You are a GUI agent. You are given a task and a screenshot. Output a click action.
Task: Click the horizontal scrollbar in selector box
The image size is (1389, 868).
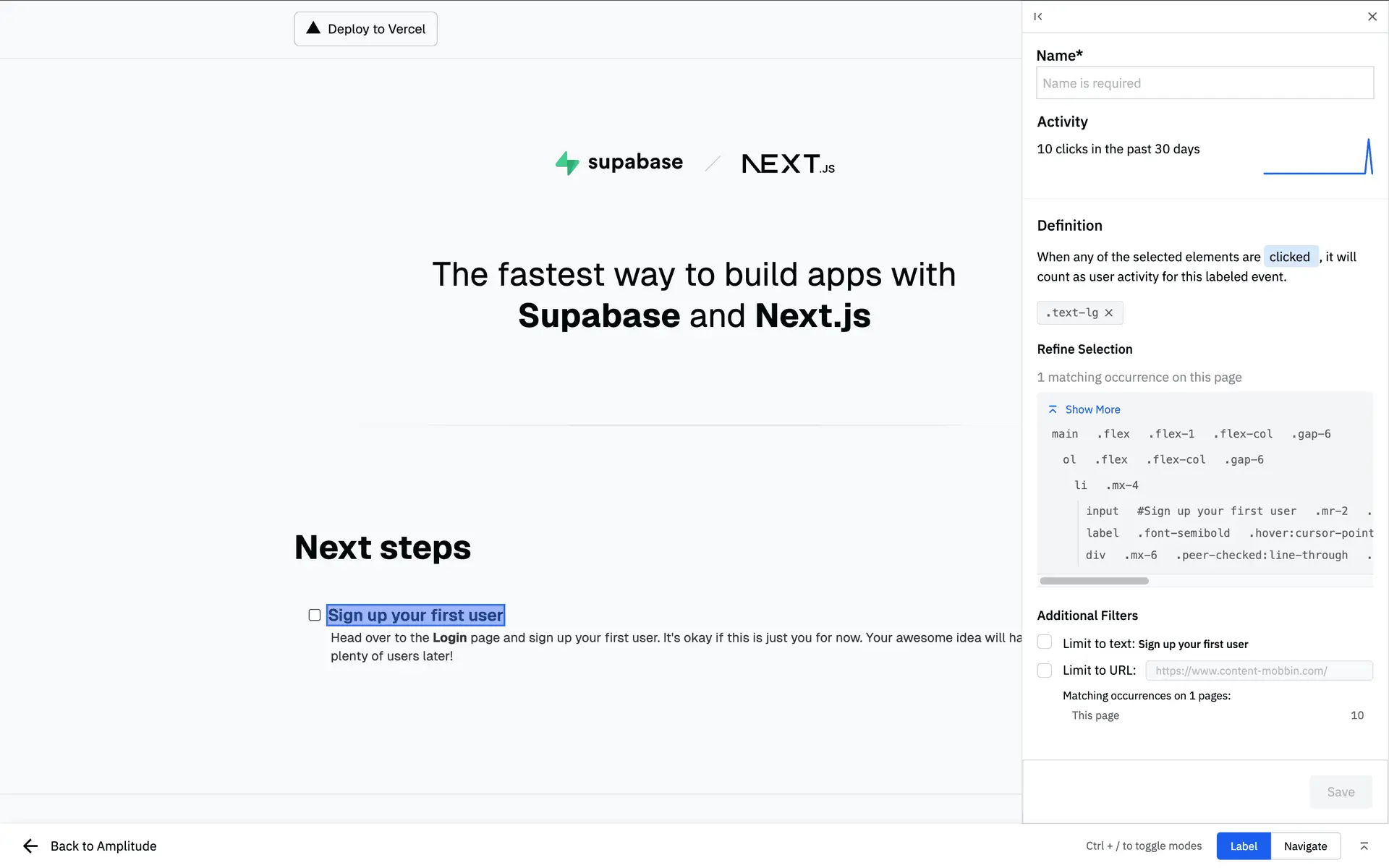coord(1094,581)
